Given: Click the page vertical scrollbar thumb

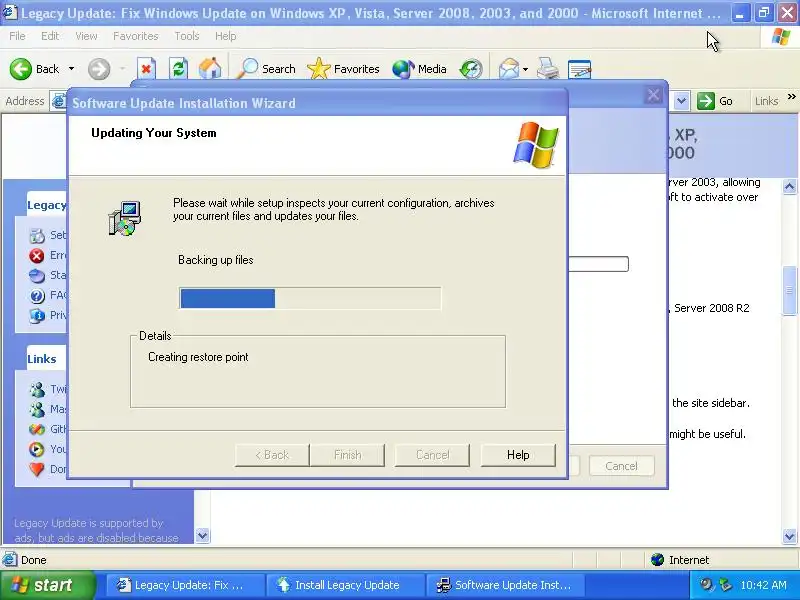Looking at the screenshot, I should [789, 291].
